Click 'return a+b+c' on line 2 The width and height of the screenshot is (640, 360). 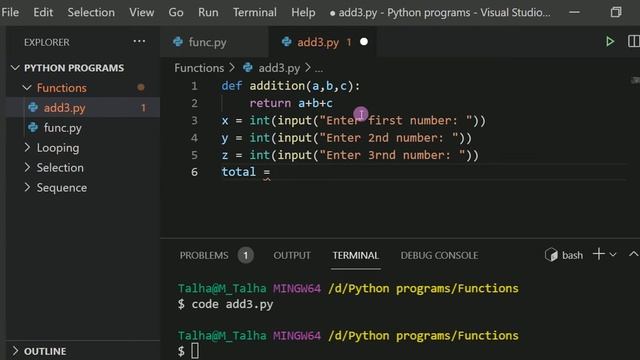pos(291,103)
